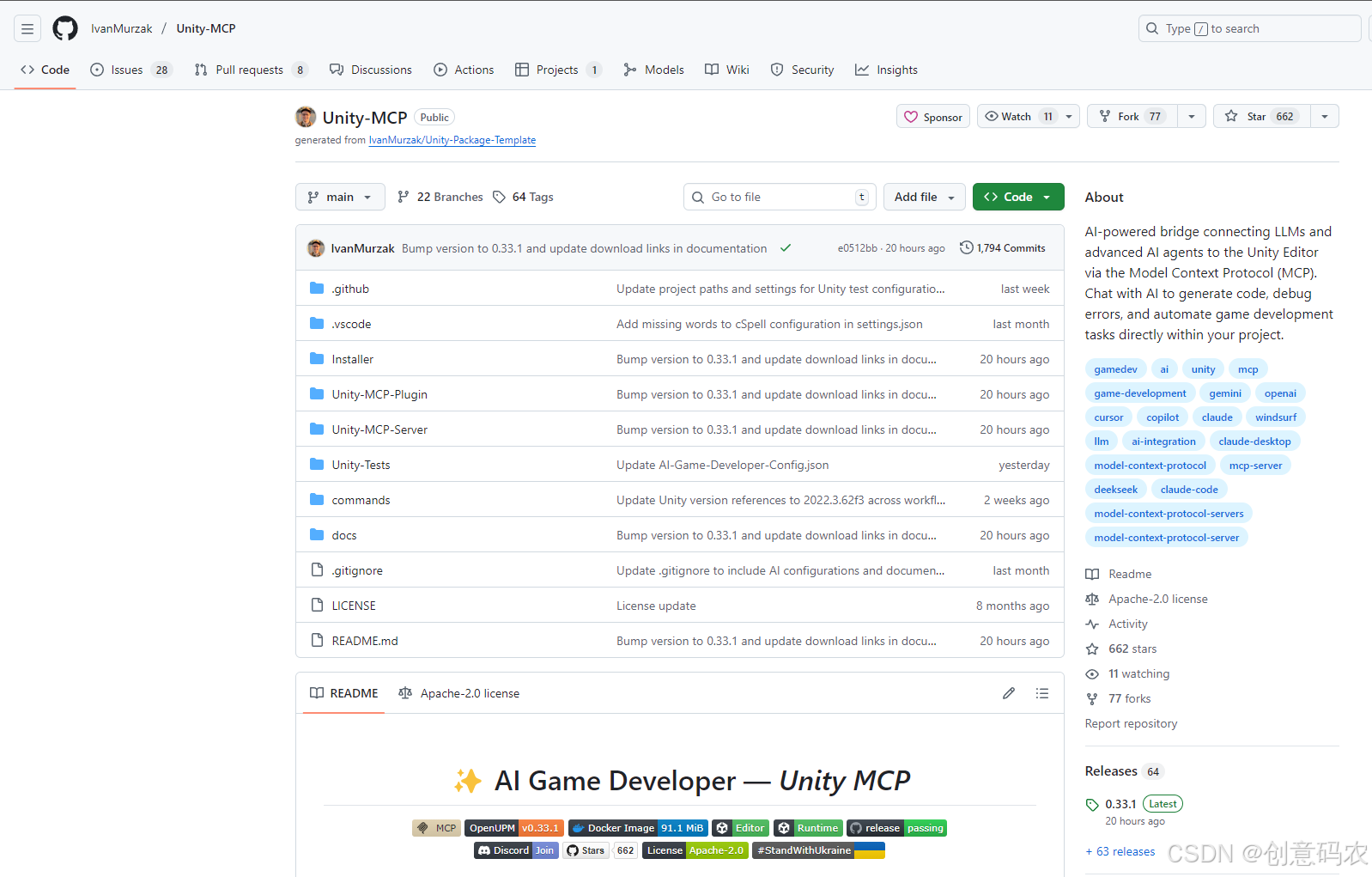
Task: Open the Insights tab
Action: click(x=886, y=70)
